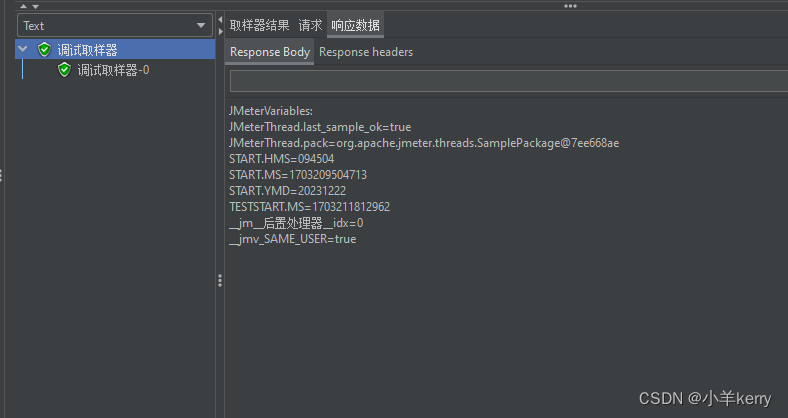Click the three-dot handle on top divider
This screenshot has width=788, height=418.
click(570, 6)
